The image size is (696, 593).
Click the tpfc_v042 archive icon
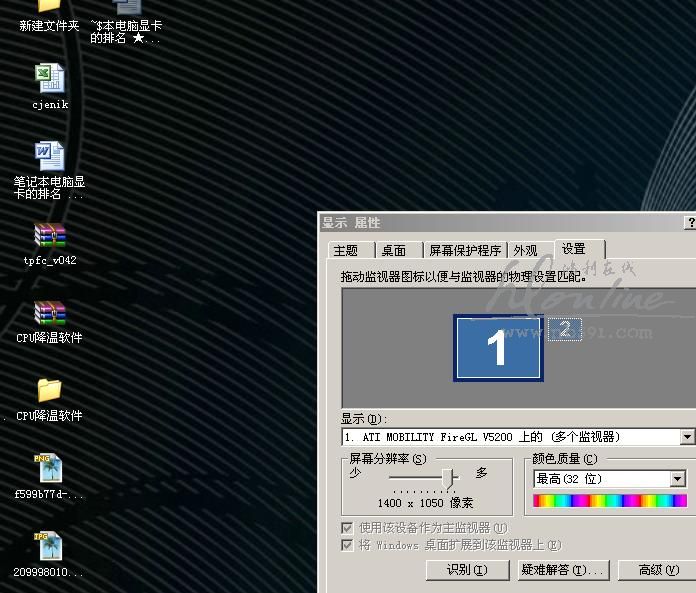click(49, 236)
